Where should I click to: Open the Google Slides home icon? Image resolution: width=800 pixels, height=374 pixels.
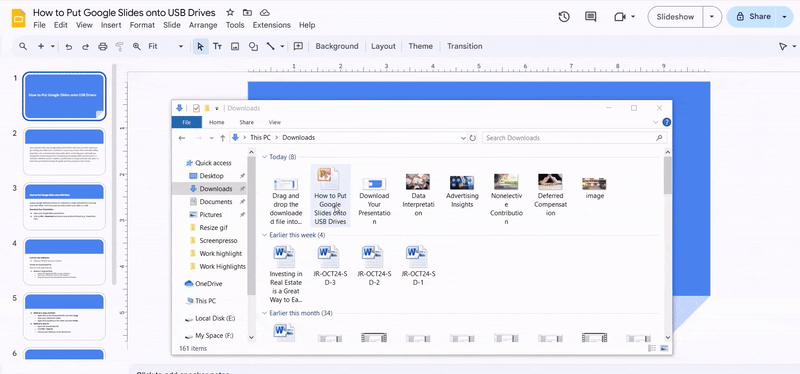18,18
